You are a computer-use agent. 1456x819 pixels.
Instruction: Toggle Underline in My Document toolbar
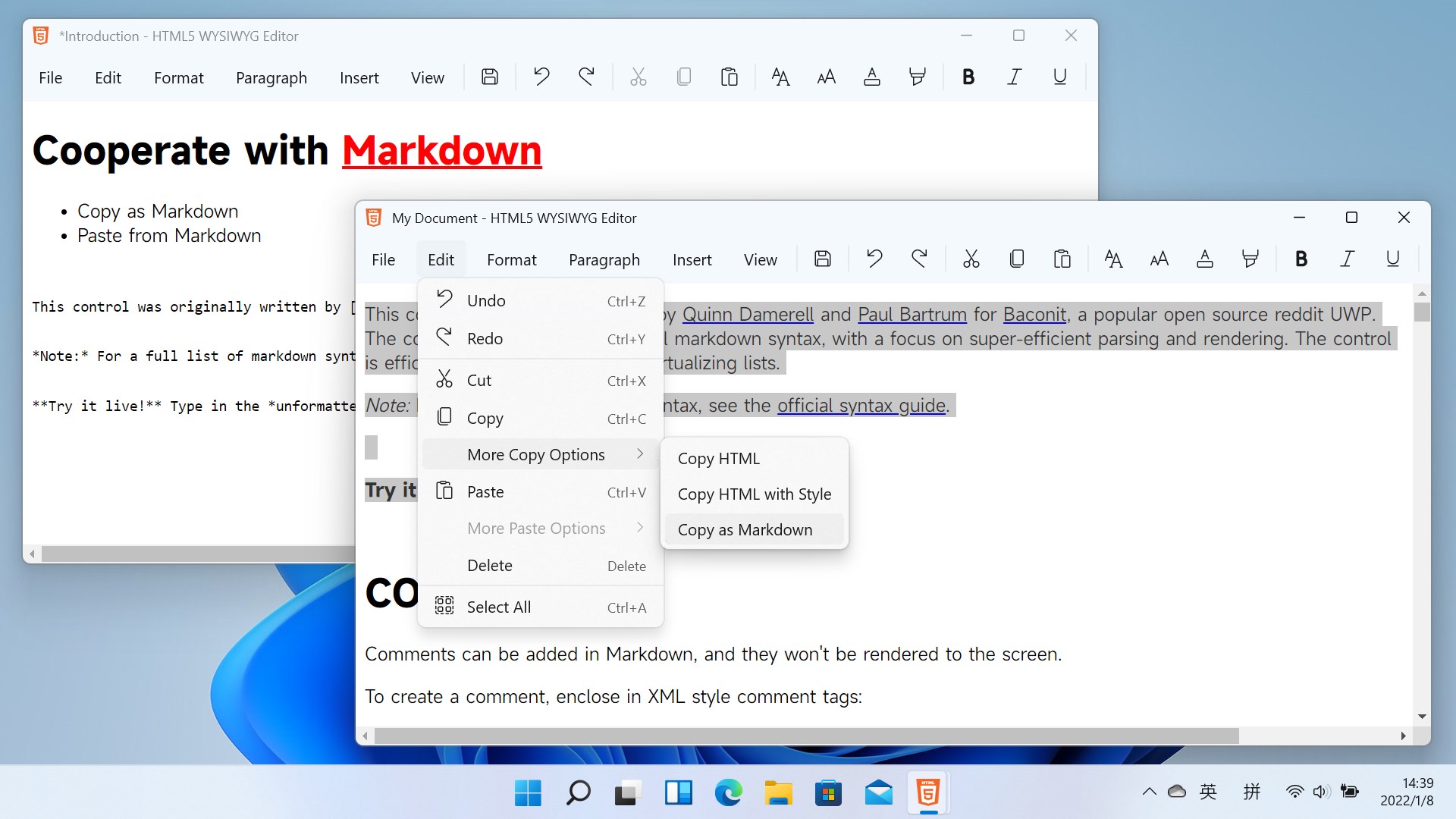click(1392, 259)
